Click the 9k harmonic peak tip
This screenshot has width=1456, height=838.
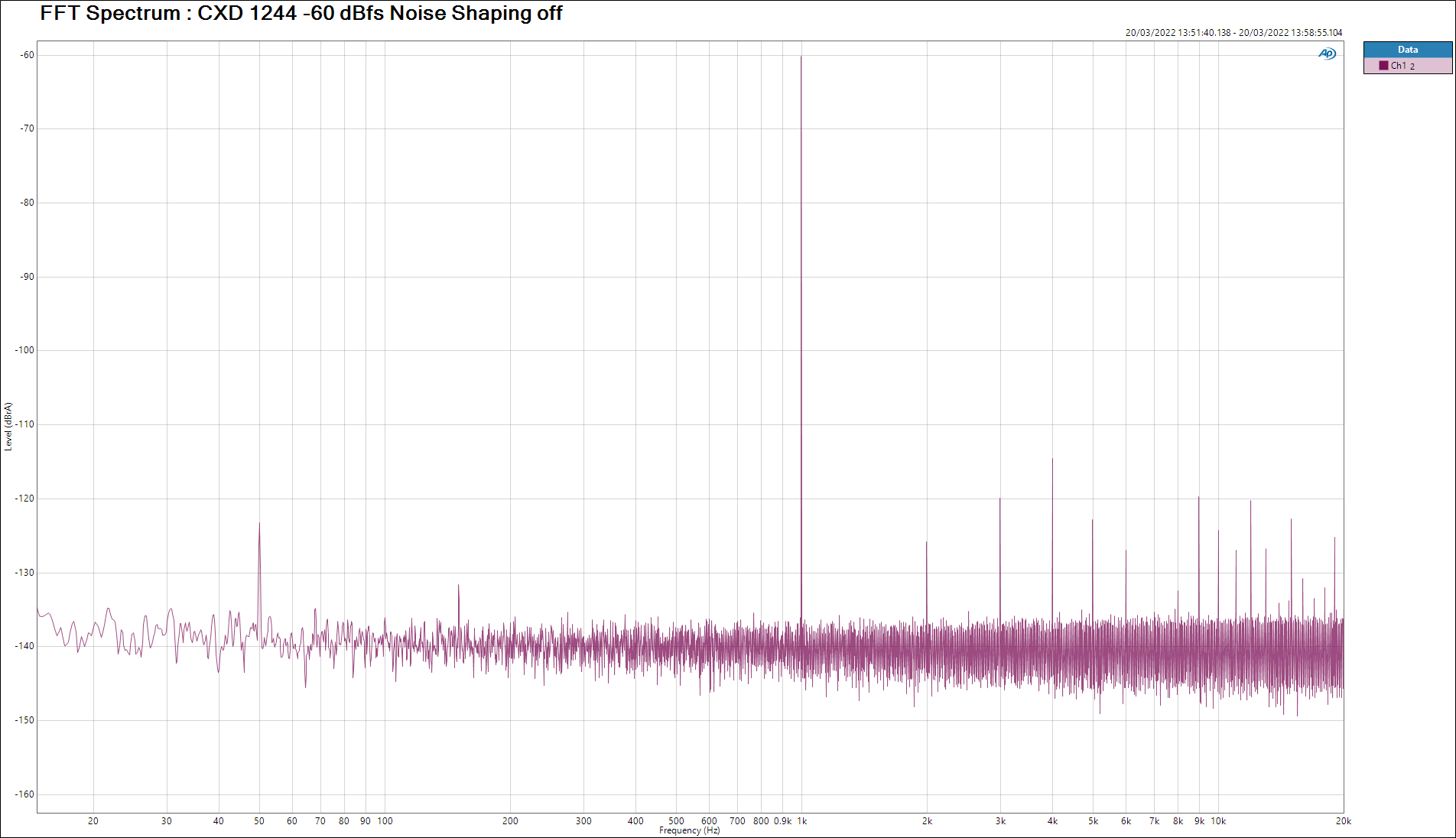click(1198, 499)
